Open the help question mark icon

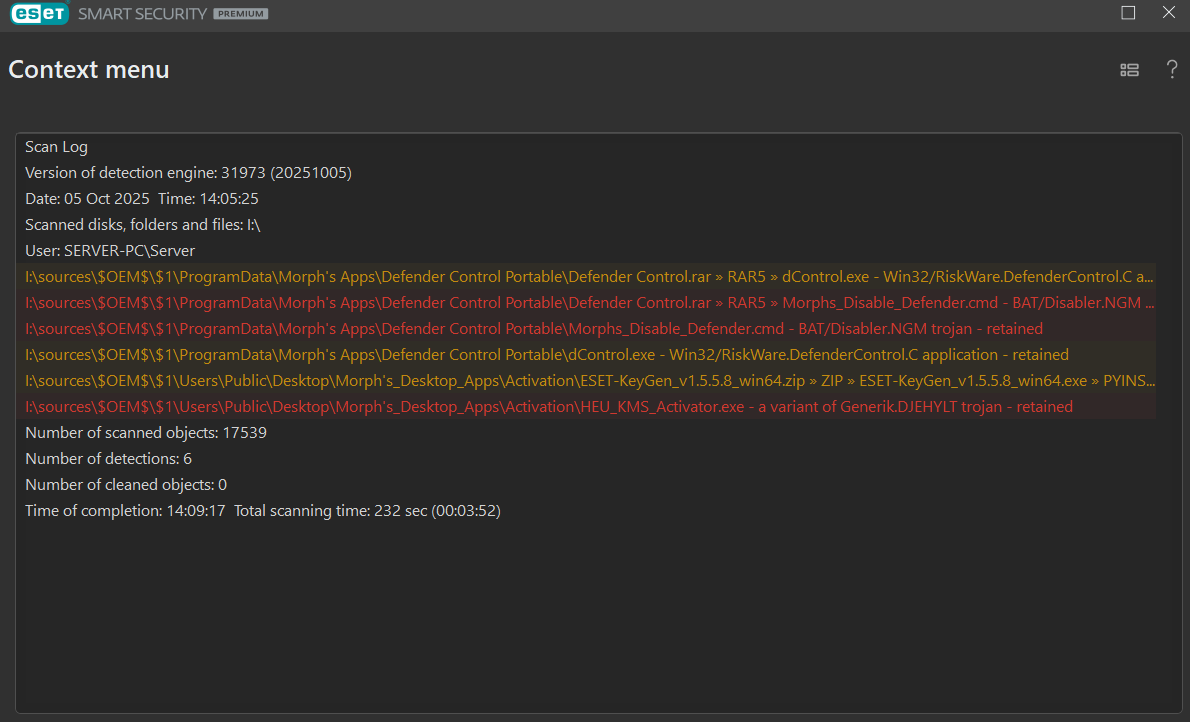[1172, 70]
